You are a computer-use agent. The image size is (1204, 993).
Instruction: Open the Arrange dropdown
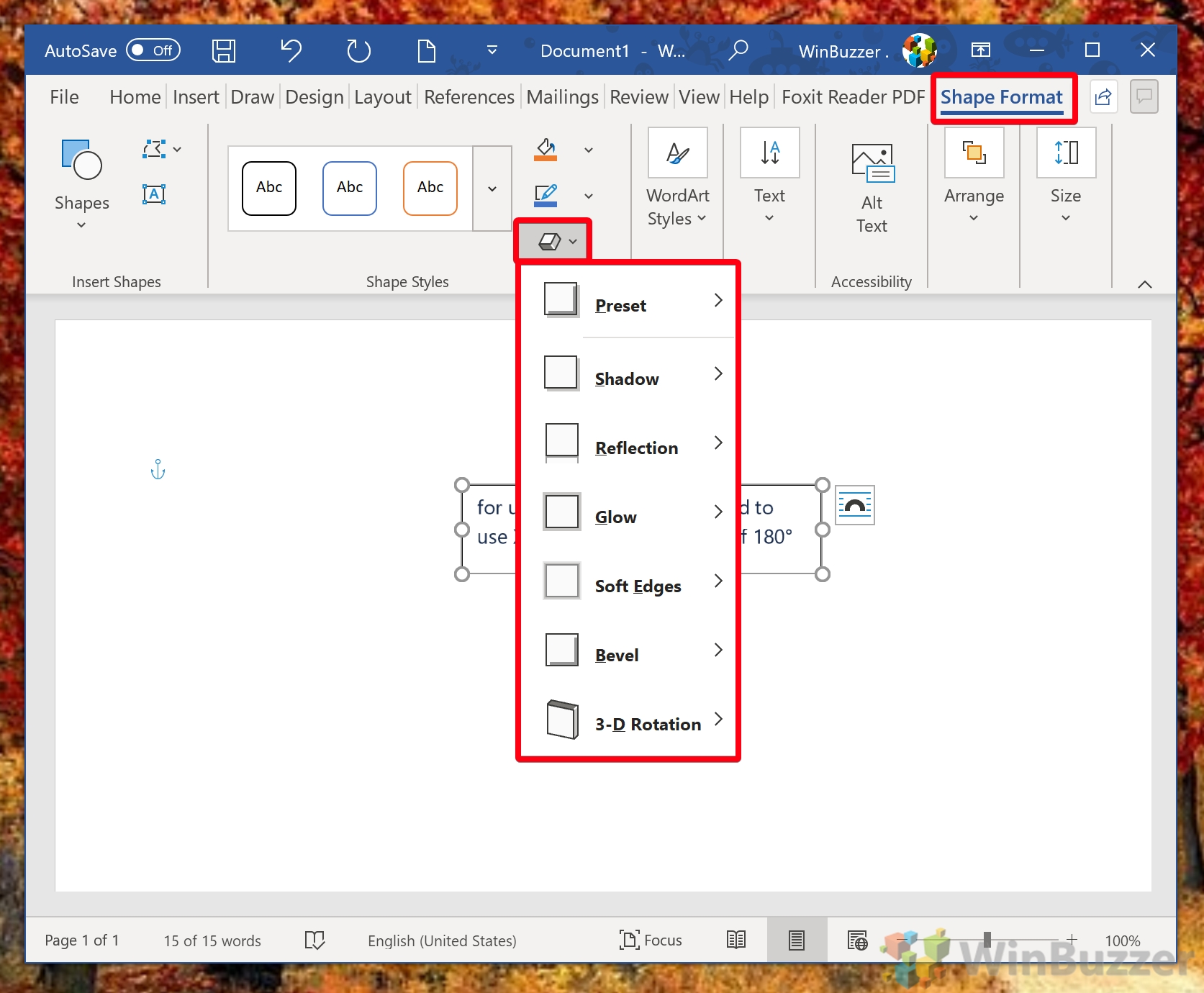click(974, 177)
